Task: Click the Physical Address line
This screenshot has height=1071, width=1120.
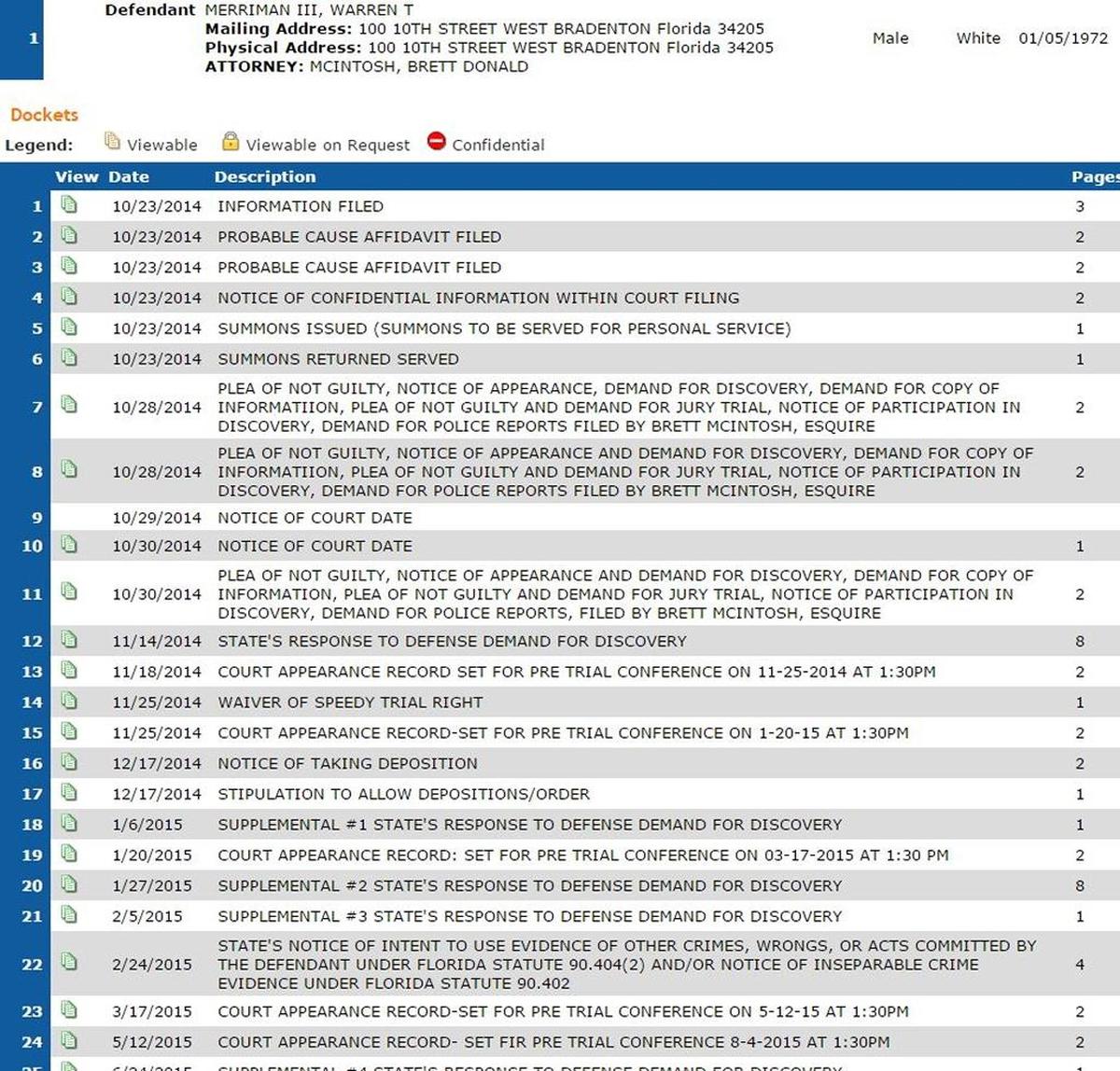Action: coord(489,48)
